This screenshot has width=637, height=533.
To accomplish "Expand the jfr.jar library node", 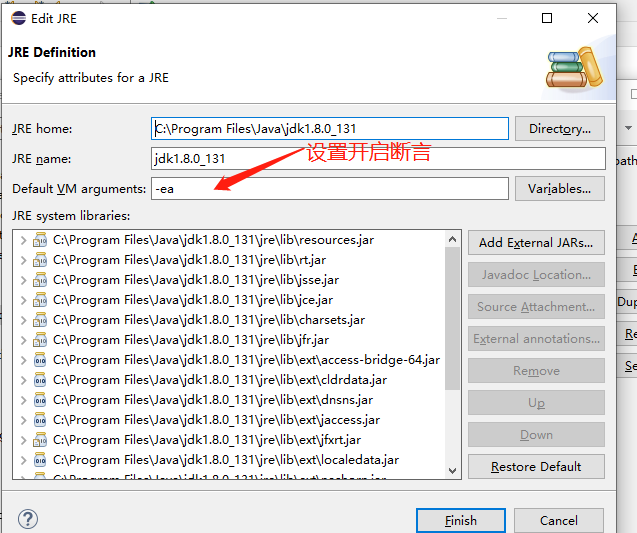I will pos(24,340).
